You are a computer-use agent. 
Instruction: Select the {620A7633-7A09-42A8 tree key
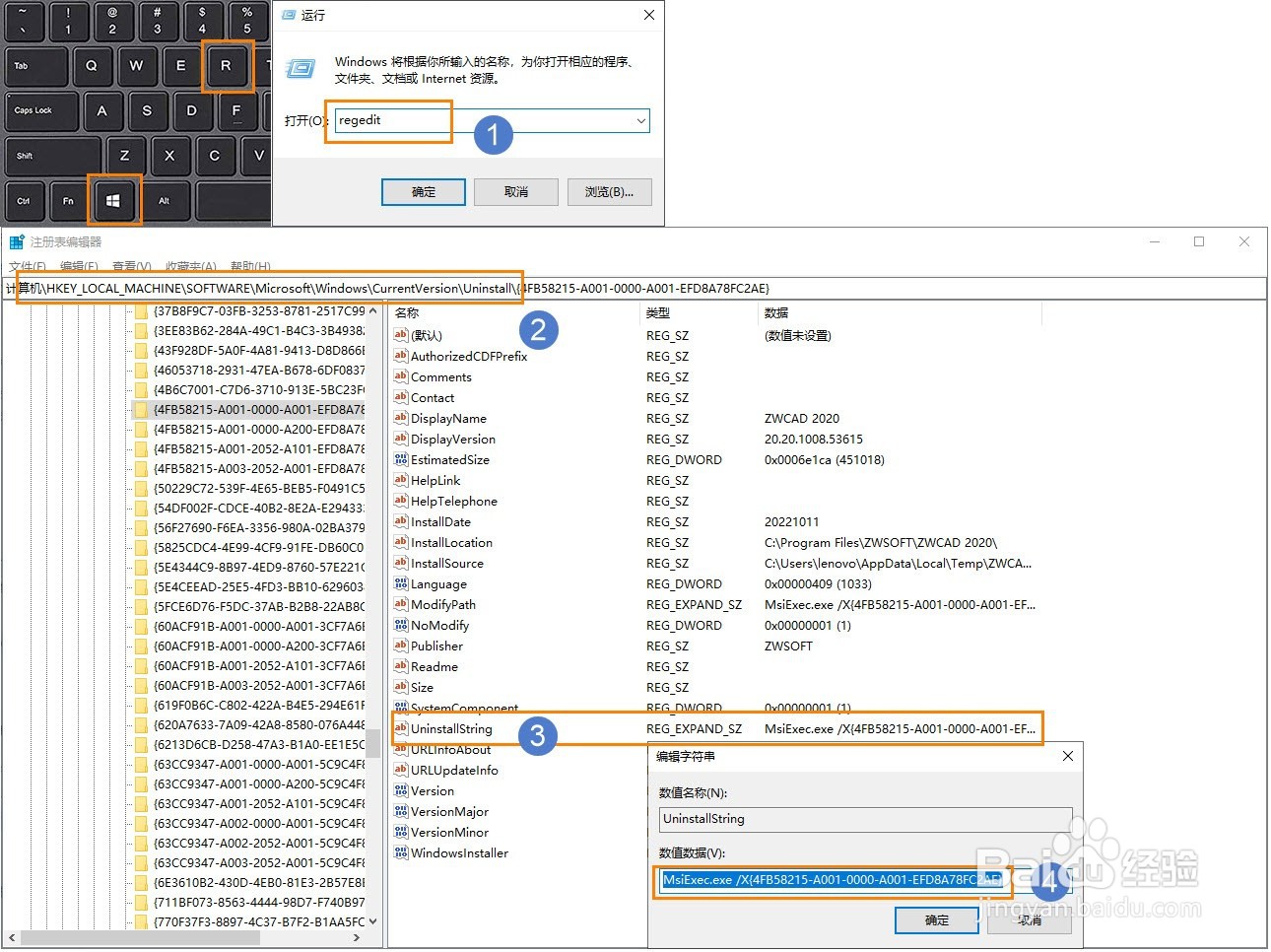pyautogui.click(x=258, y=724)
